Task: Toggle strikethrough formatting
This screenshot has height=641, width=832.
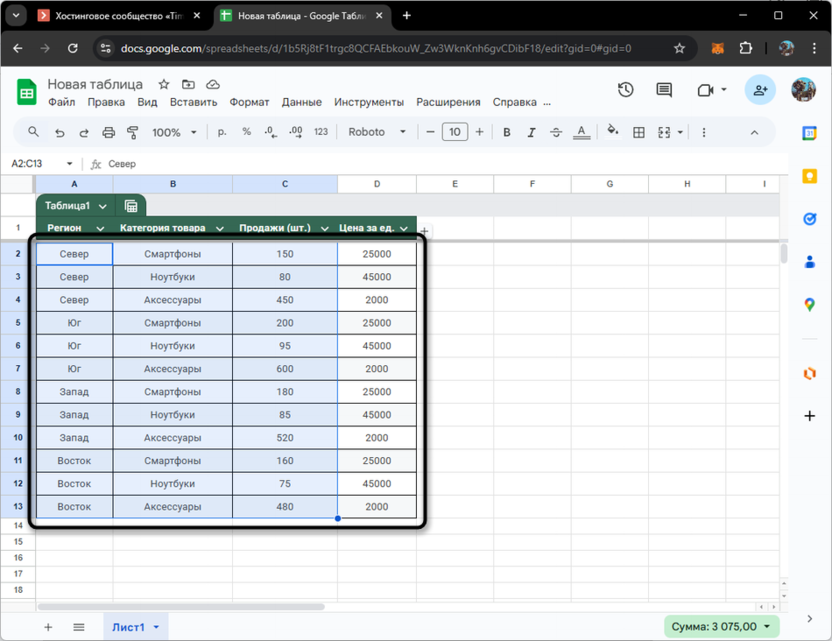Action: click(x=556, y=132)
